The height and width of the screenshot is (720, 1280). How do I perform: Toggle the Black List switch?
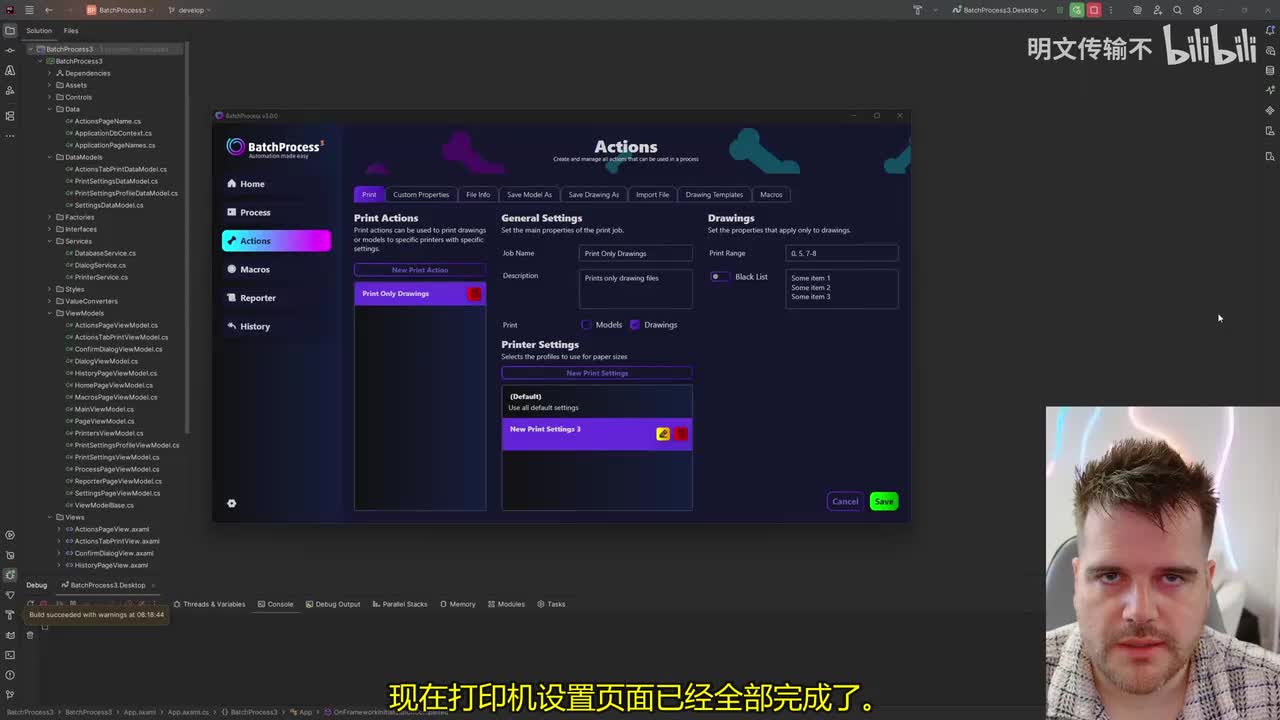tap(719, 277)
